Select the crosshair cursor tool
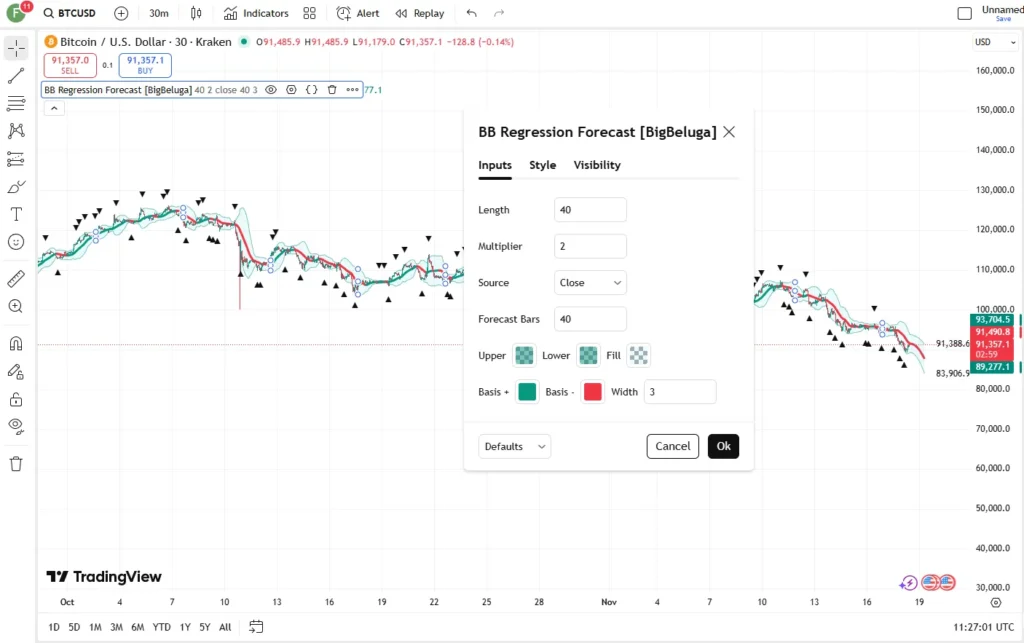 [x=16, y=48]
